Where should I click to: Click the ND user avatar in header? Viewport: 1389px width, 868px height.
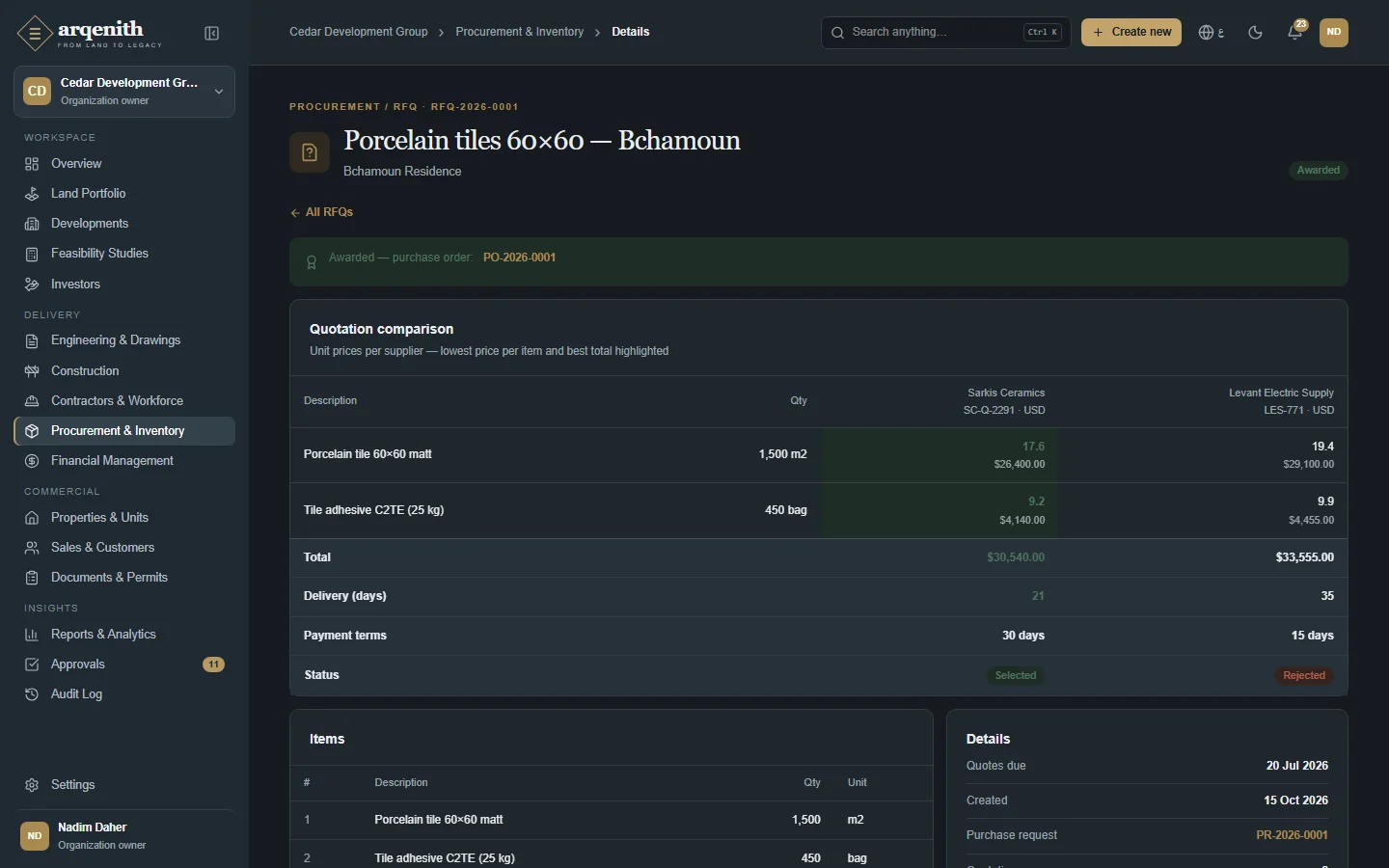[1333, 32]
